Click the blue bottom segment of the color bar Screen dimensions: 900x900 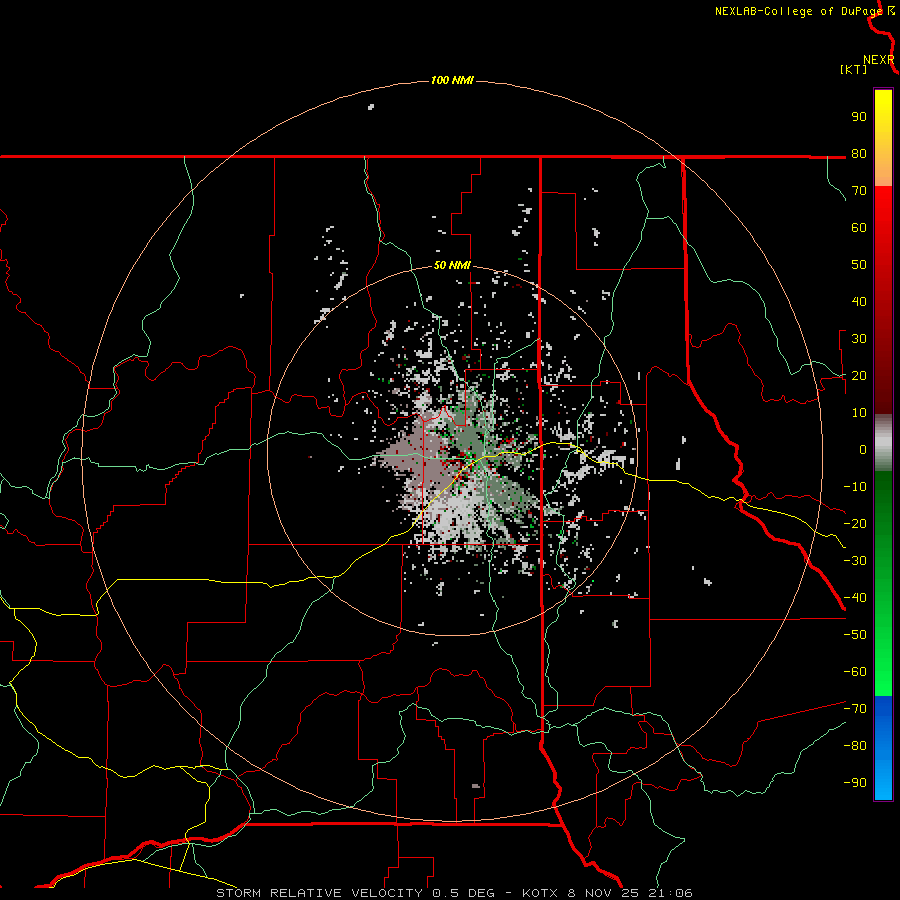tap(883, 747)
